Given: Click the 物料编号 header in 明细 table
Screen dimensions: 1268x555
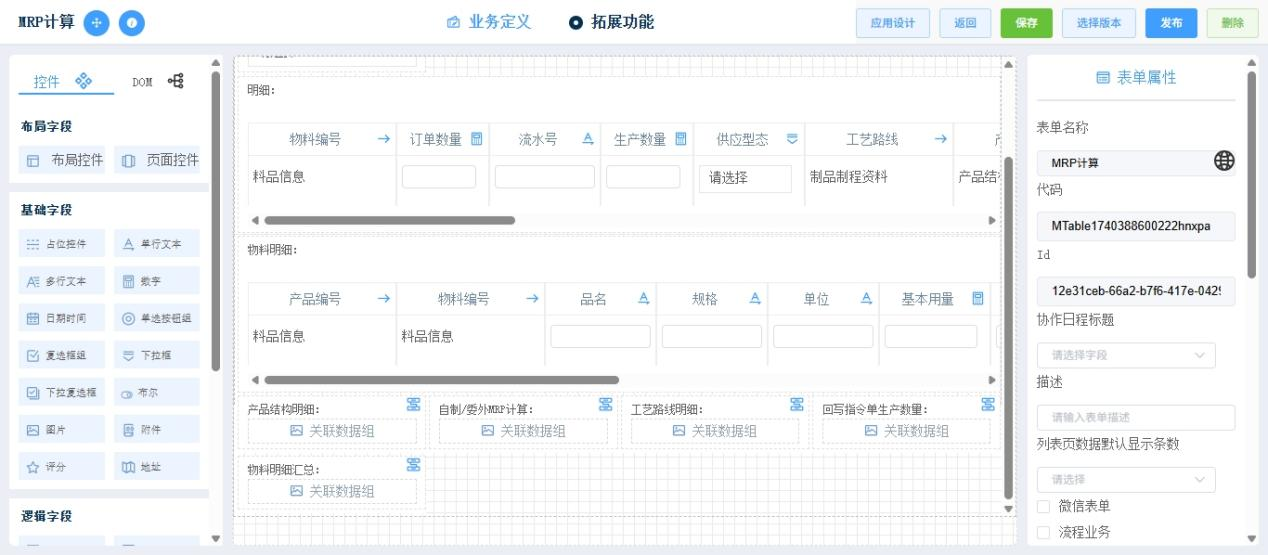Looking at the screenshot, I should 315,139.
